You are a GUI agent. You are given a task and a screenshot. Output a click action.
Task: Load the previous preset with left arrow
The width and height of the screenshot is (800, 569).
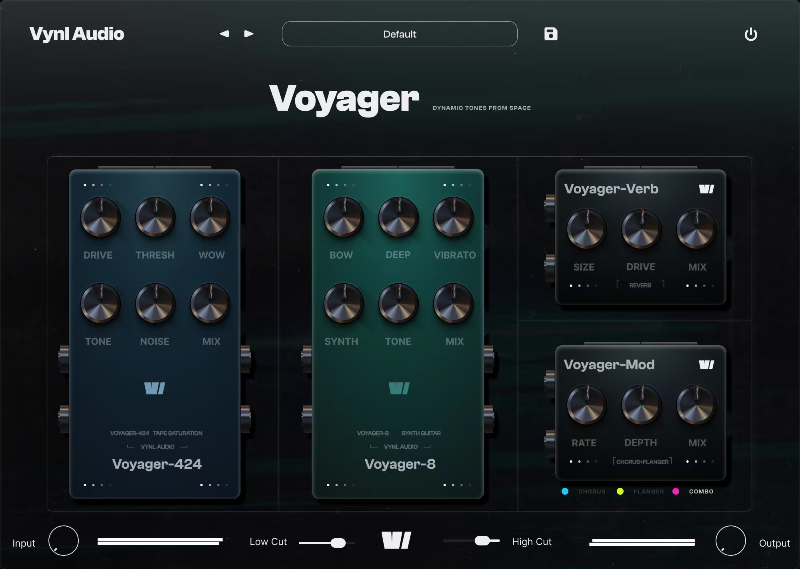click(x=224, y=34)
